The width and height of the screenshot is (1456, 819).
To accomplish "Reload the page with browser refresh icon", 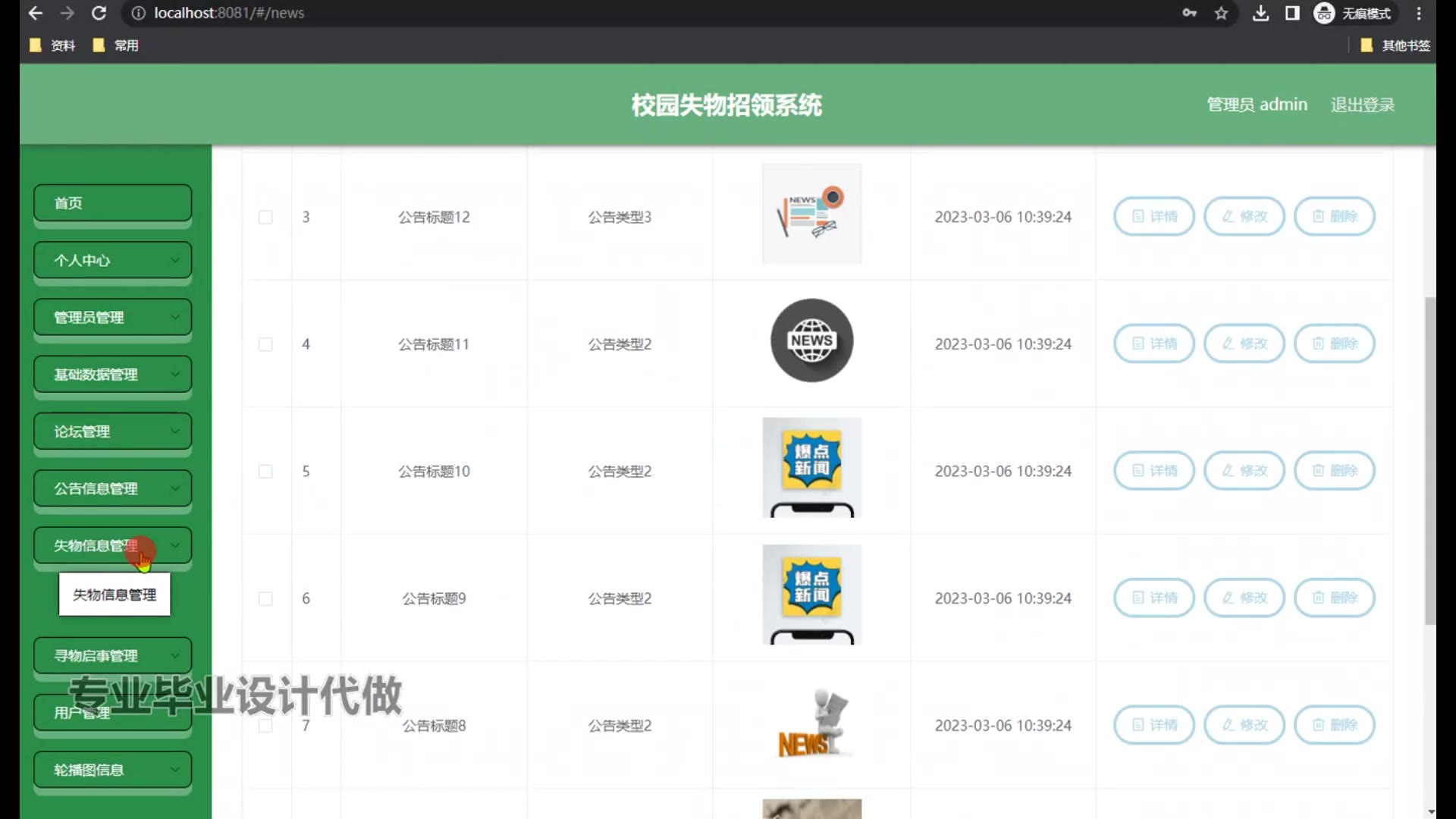I will pyautogui.click(x=99, y=13).
